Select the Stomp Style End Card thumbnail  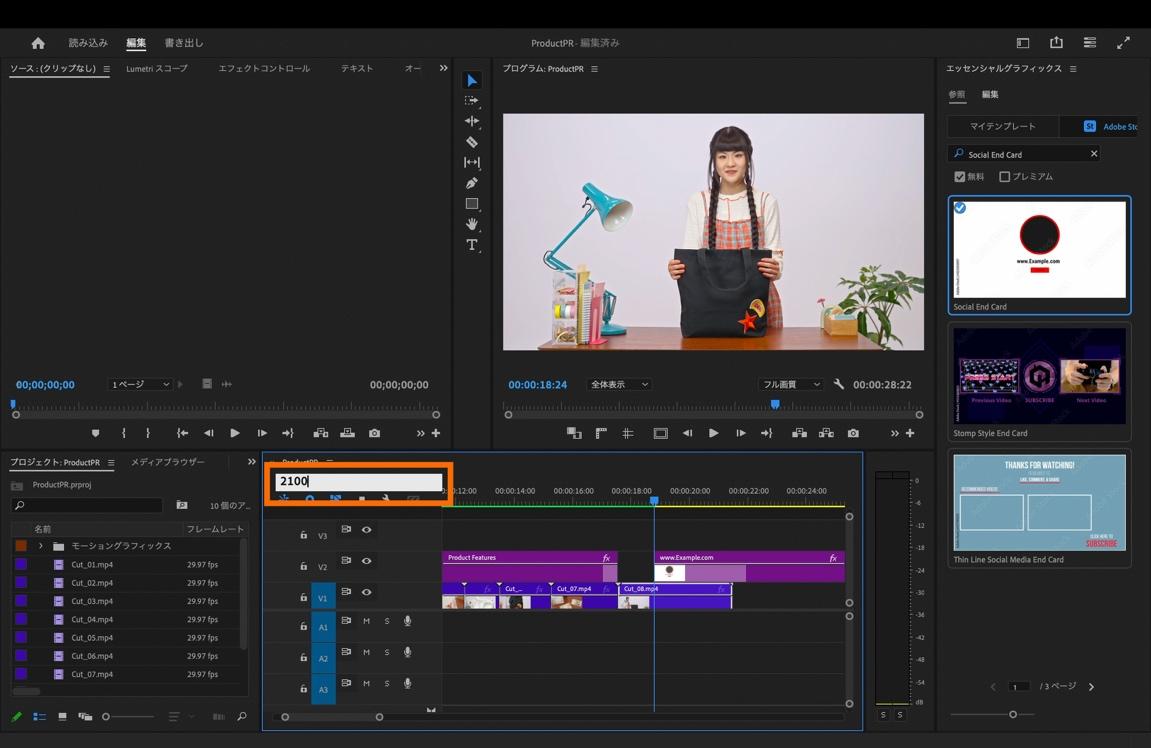click(1039, 376)
